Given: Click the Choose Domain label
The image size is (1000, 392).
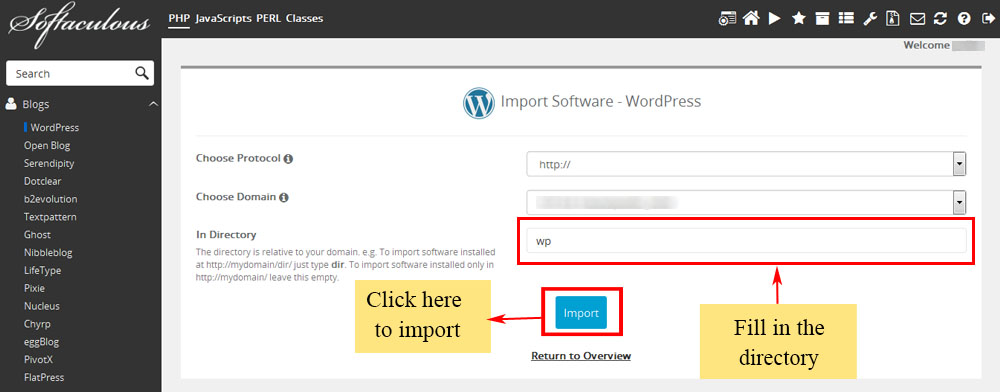Looking at the screenshot, I should tap(236, 197).
